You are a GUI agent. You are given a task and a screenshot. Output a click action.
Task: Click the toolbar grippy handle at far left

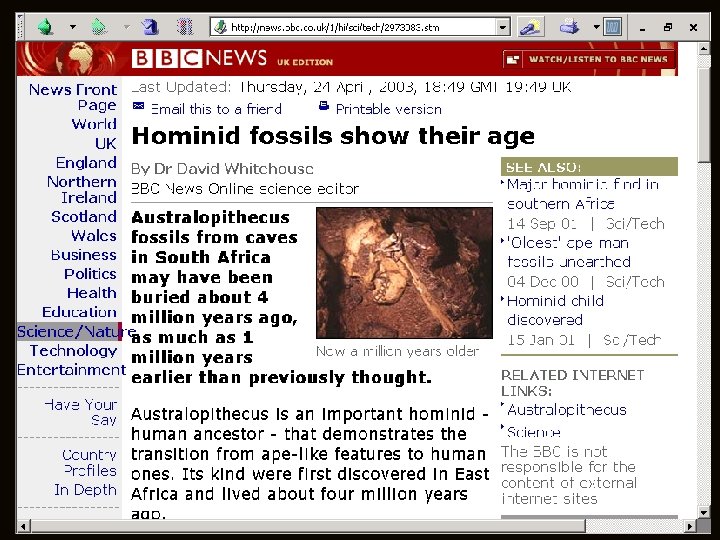(20, 27)
